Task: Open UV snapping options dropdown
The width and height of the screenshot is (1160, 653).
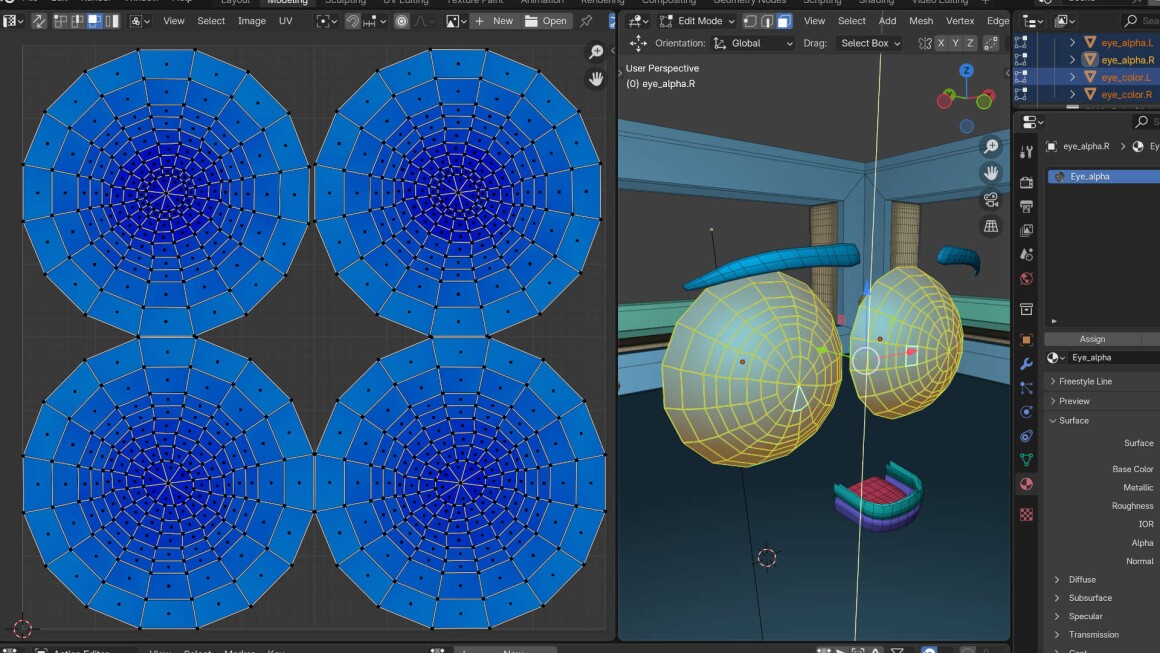Action: (x=374, y=21)
